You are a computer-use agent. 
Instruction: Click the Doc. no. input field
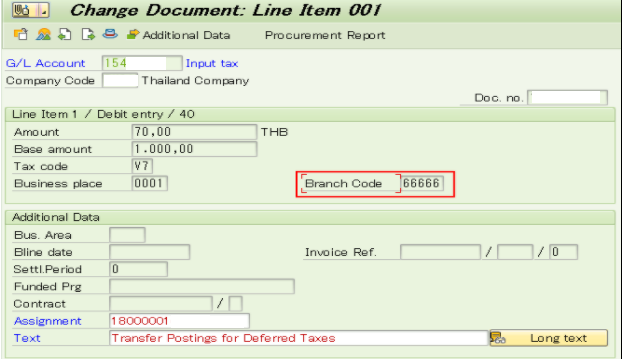pos(567,98)
